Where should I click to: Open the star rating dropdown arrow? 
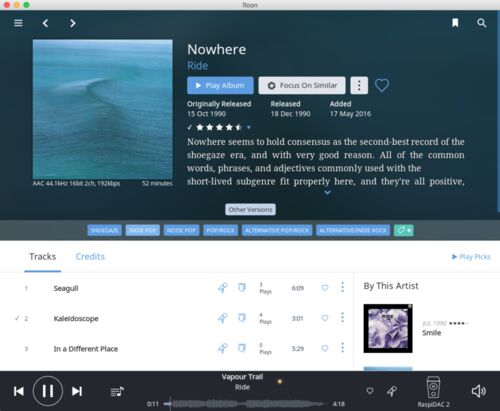click(x=249, y=127)
